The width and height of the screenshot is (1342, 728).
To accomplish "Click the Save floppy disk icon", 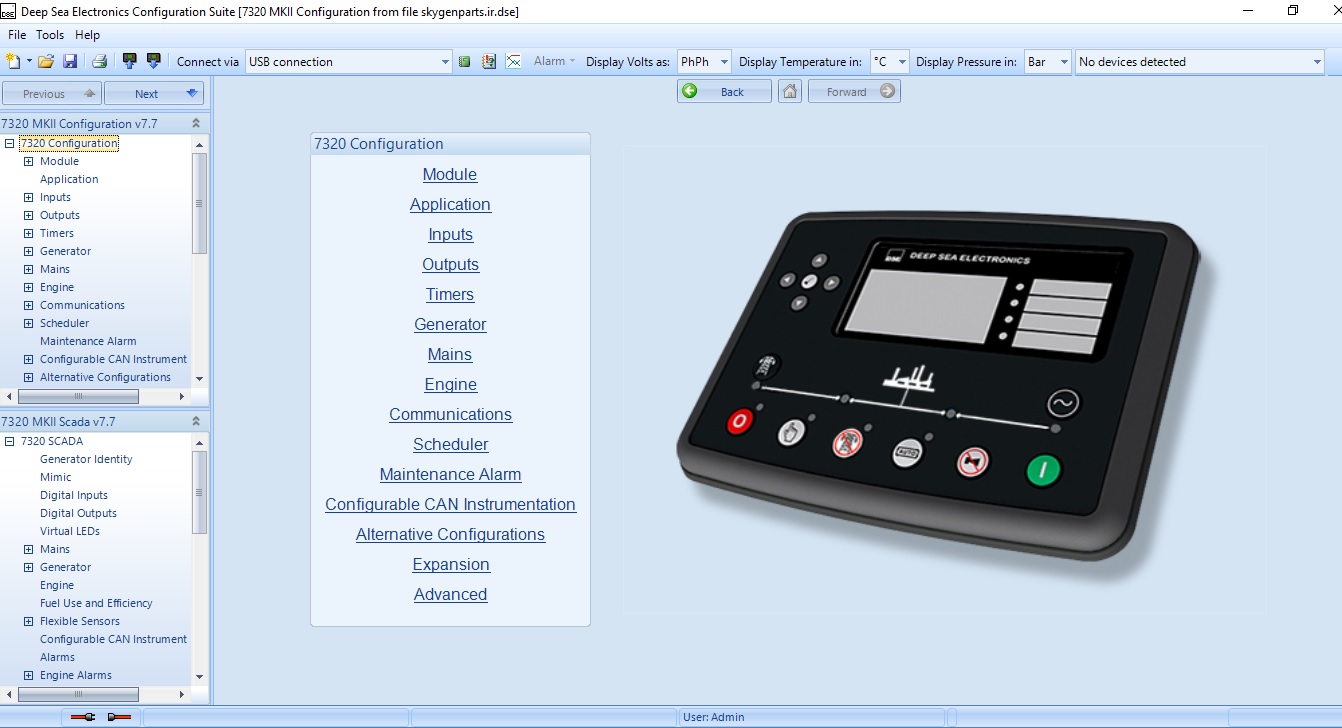I will coord(70,61).
